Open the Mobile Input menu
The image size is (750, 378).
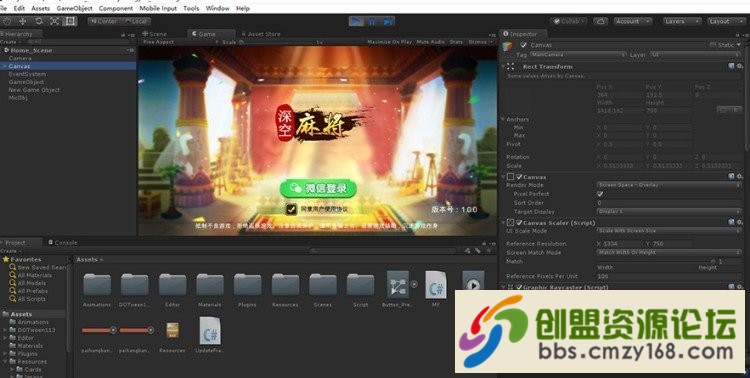point(158,8)
